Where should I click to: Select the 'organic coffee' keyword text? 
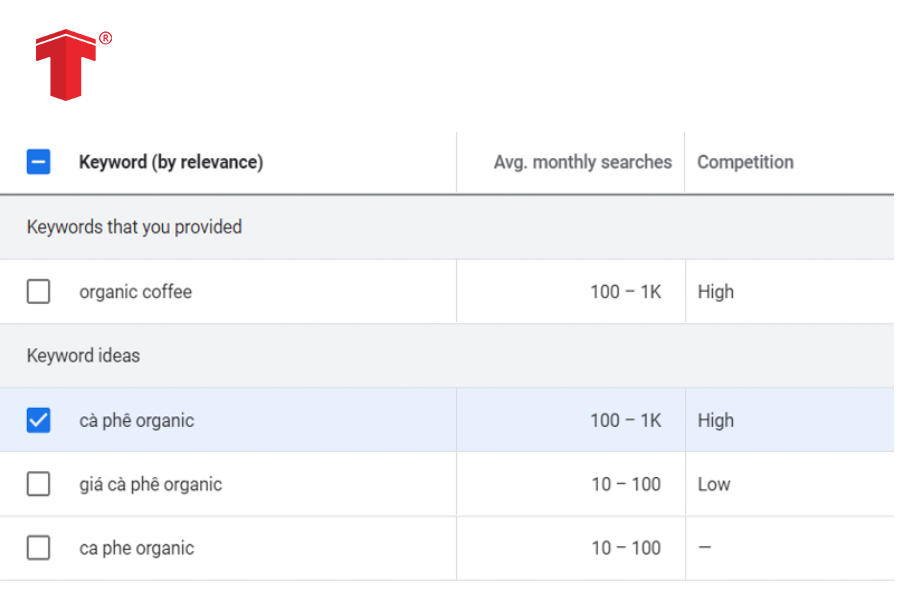click(135, 292)
